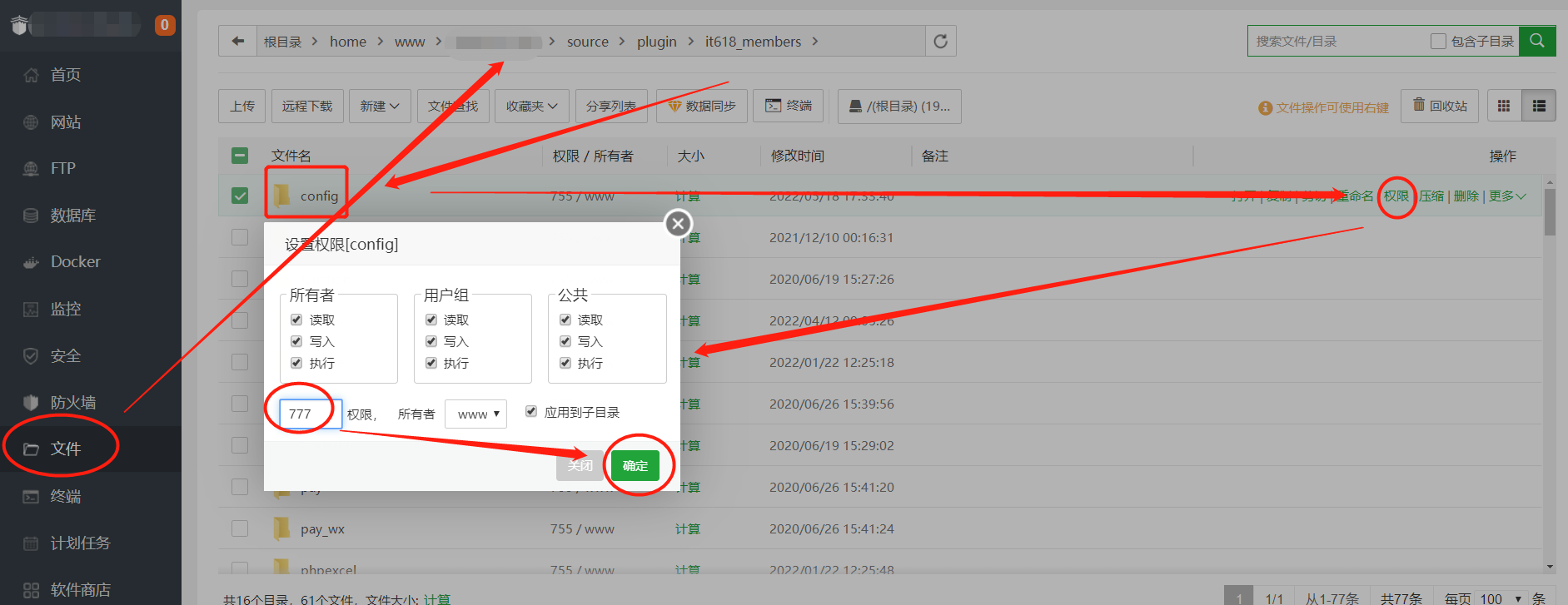The width and height of the screenshot is (1568, 605).
Task: Click the pay_wx folder icon
Action: pyautogui.click(x=282, y=528)
